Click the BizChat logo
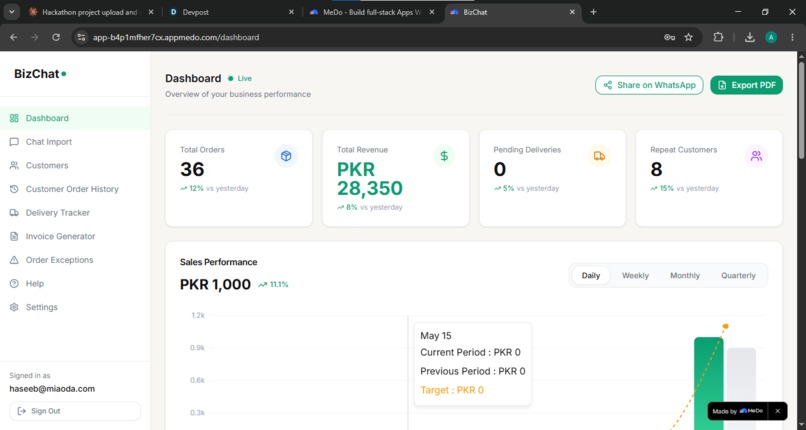The width and height of the screenshot is (806, 430). pos(40,74)
